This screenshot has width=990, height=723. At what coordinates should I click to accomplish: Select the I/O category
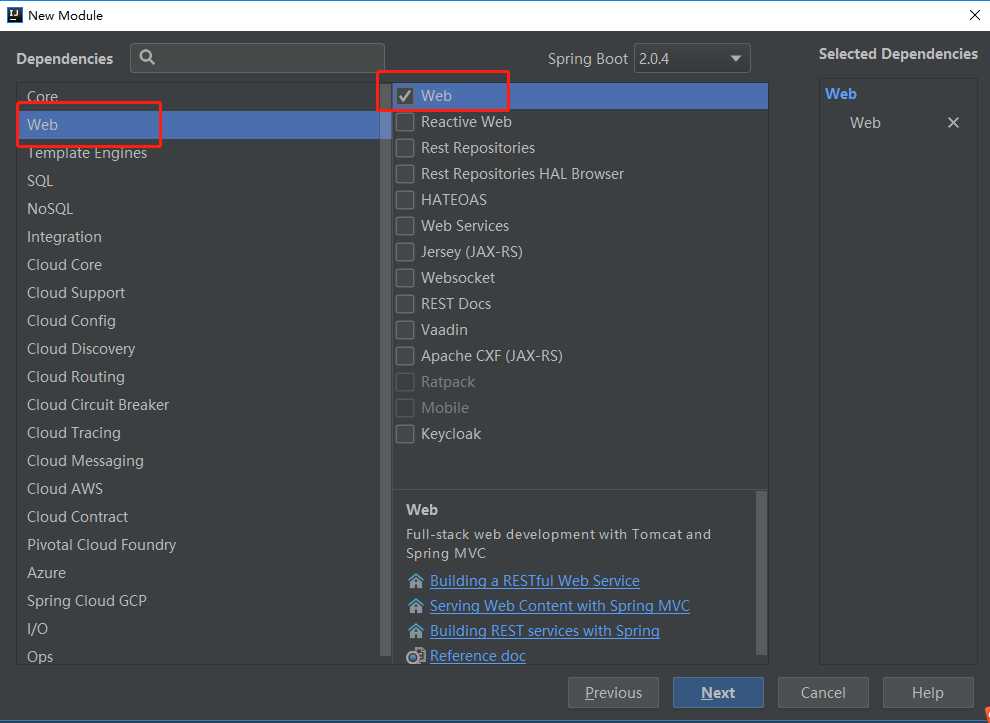click(198, 629)
